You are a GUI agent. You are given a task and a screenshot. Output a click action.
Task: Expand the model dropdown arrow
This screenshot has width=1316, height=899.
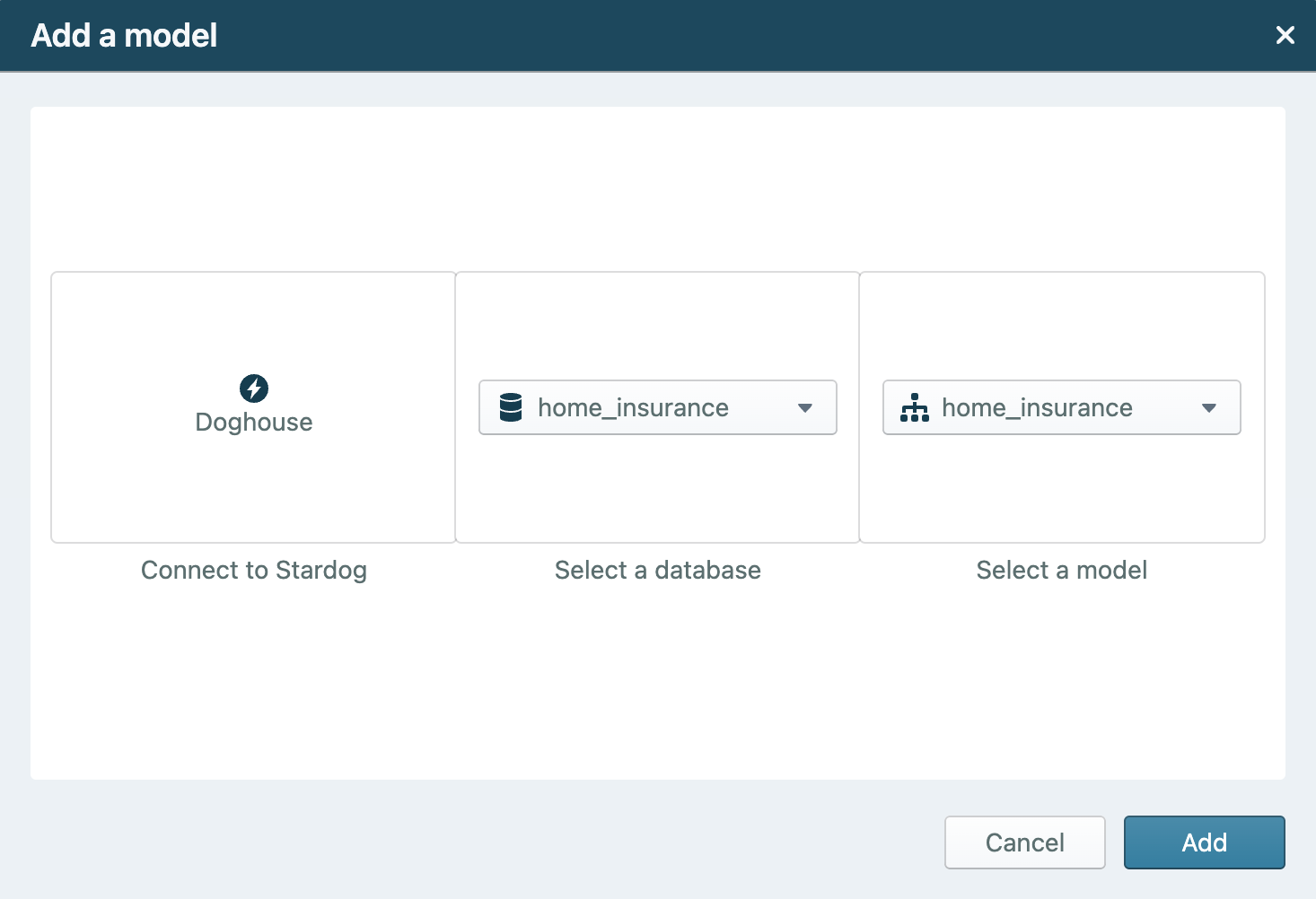click(1208, 408)
